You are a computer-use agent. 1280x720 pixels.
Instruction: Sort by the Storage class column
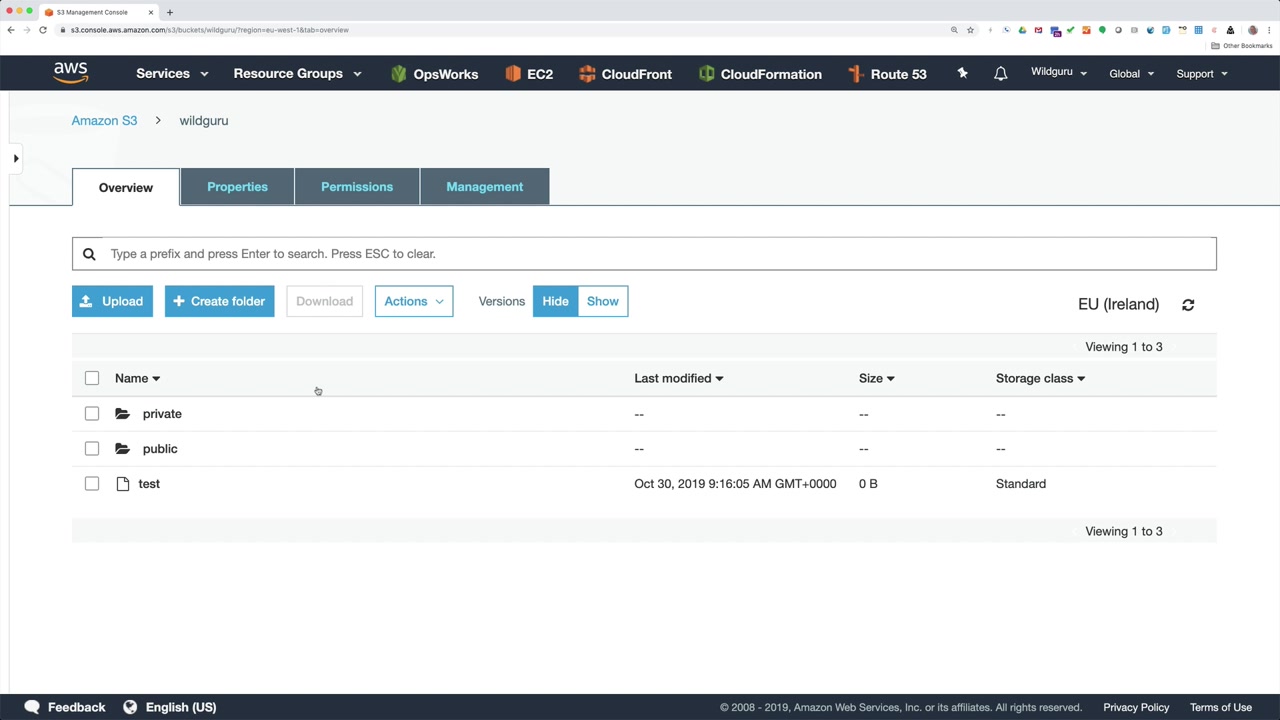[x=1040, y=378]
